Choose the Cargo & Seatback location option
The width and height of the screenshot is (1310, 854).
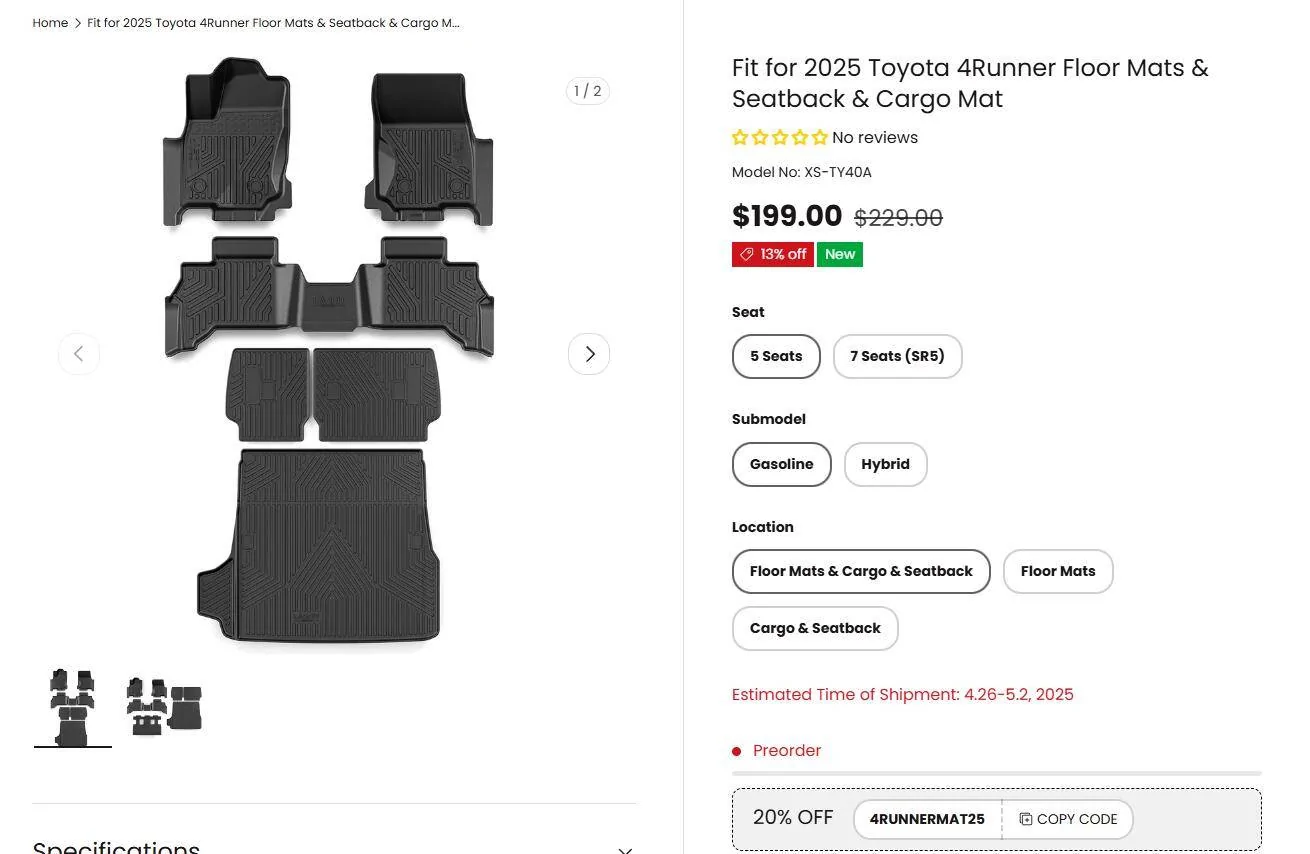pos(815,628)
